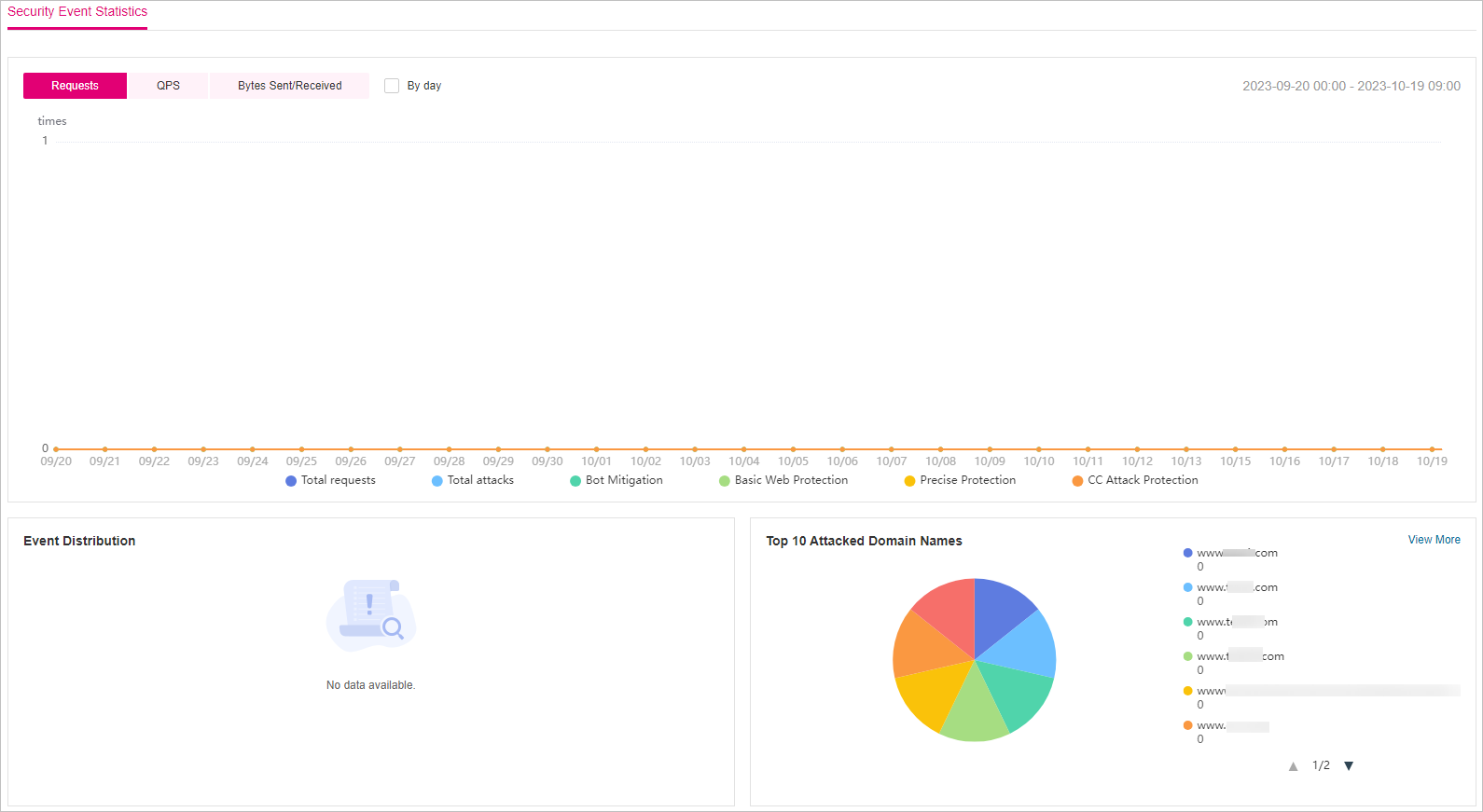Click the No data available illustration

[371, 615]
